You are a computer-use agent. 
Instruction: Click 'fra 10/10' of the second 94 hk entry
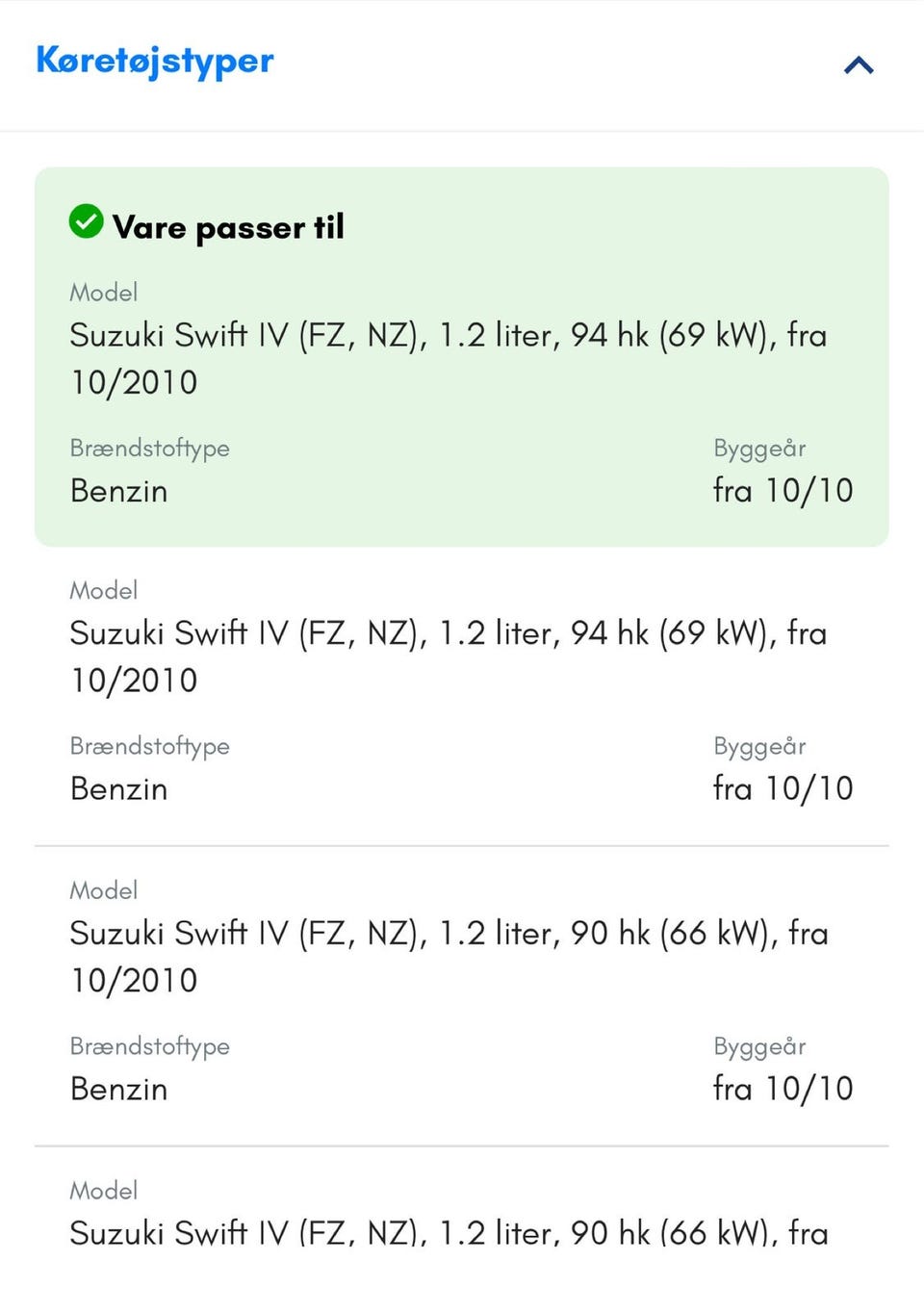tap(782, 789)
